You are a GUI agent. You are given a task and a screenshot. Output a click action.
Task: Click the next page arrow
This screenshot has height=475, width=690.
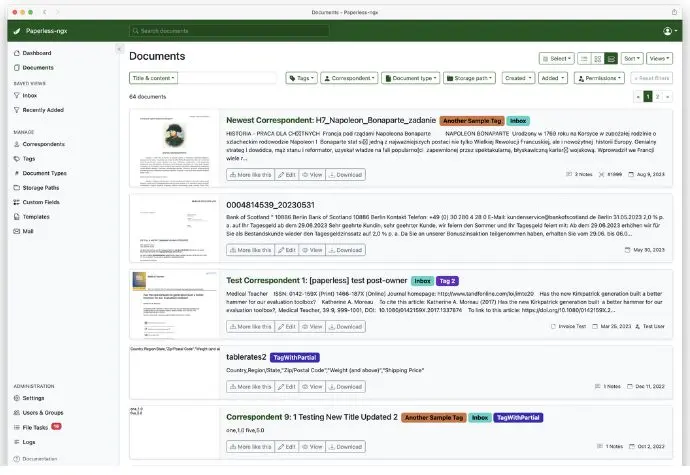(668, 96)
